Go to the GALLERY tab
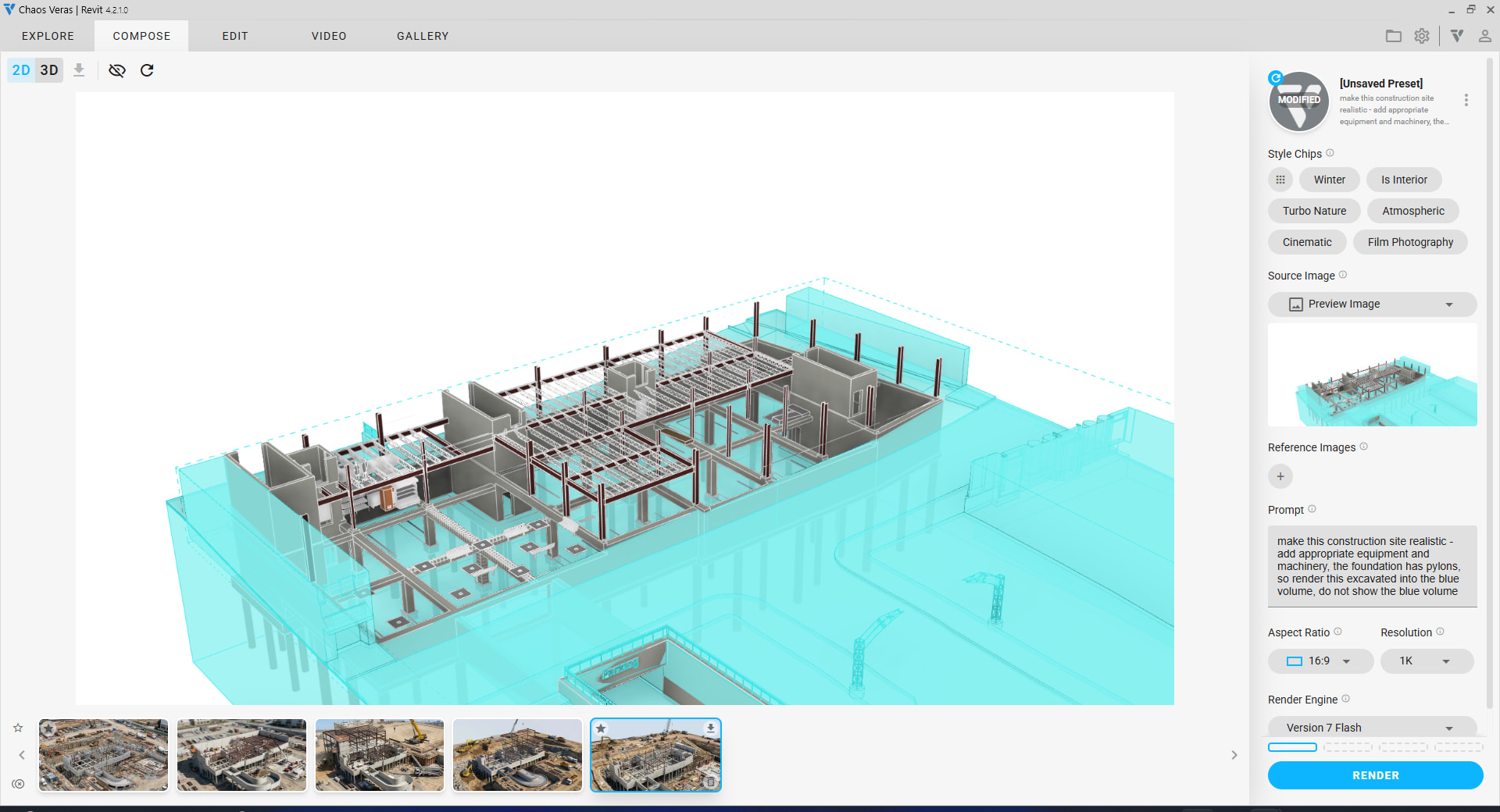This screenshot has height=812, width=1500. 423,36
